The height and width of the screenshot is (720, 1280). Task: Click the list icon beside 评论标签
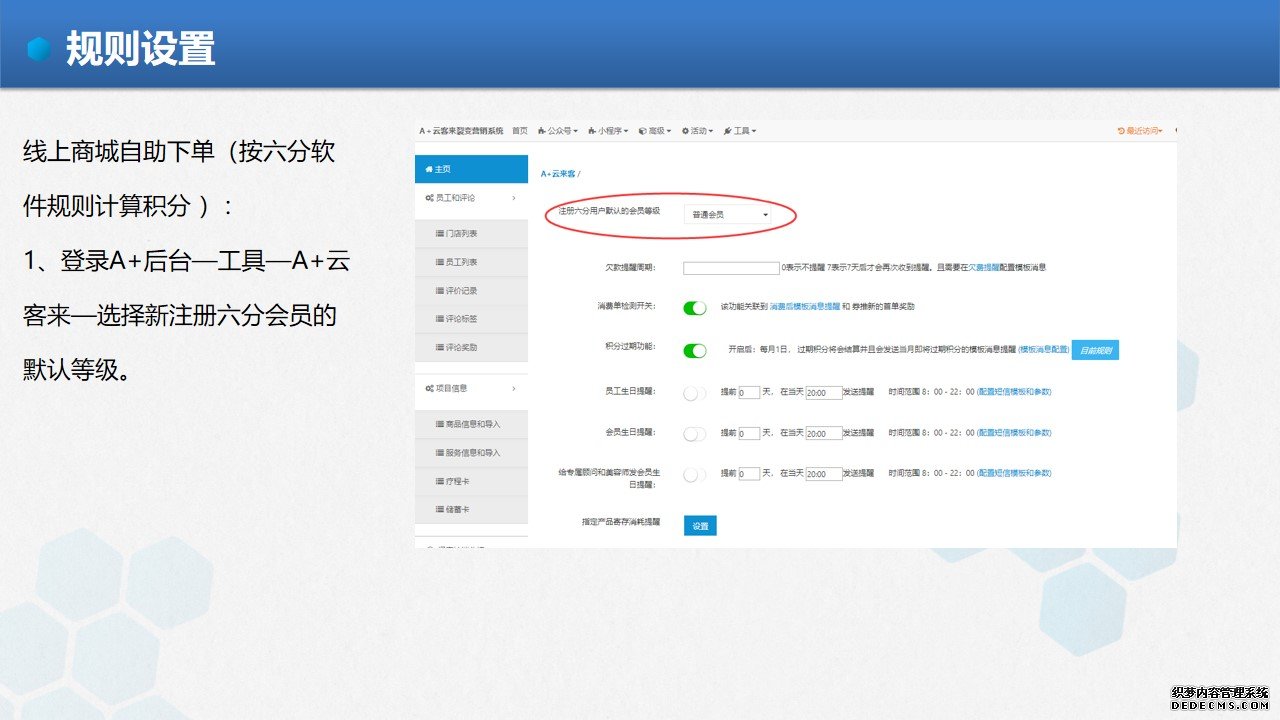(x=440, y=319)
